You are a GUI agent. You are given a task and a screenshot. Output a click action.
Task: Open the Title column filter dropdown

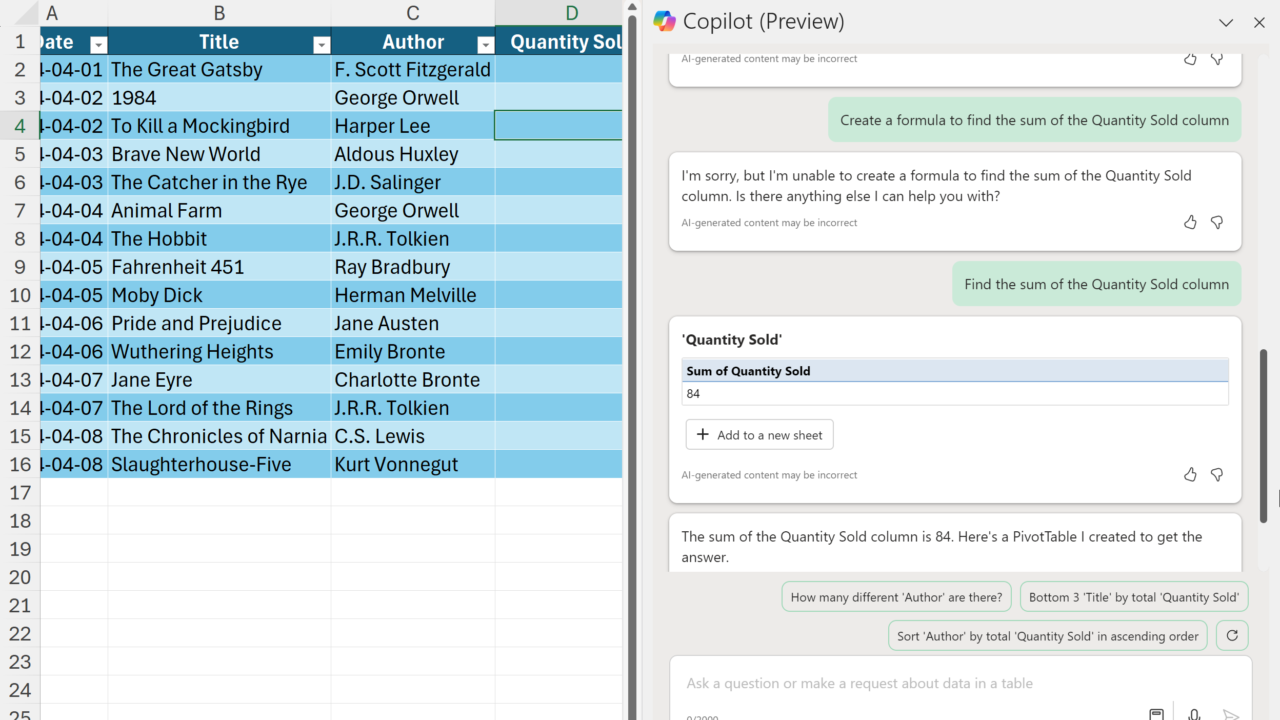[321, 44]
